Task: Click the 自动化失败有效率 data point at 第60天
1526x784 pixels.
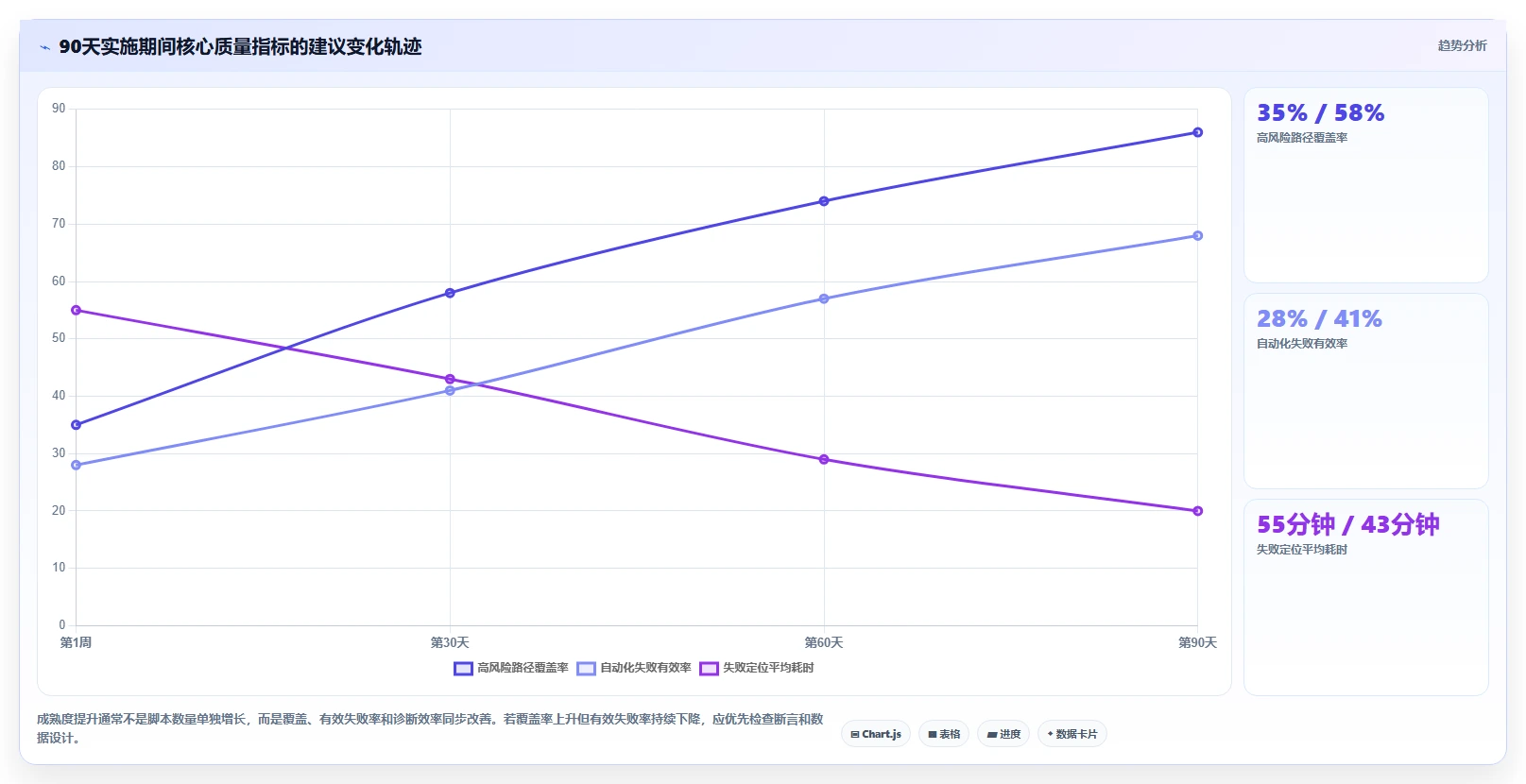Action: (824, 298)
